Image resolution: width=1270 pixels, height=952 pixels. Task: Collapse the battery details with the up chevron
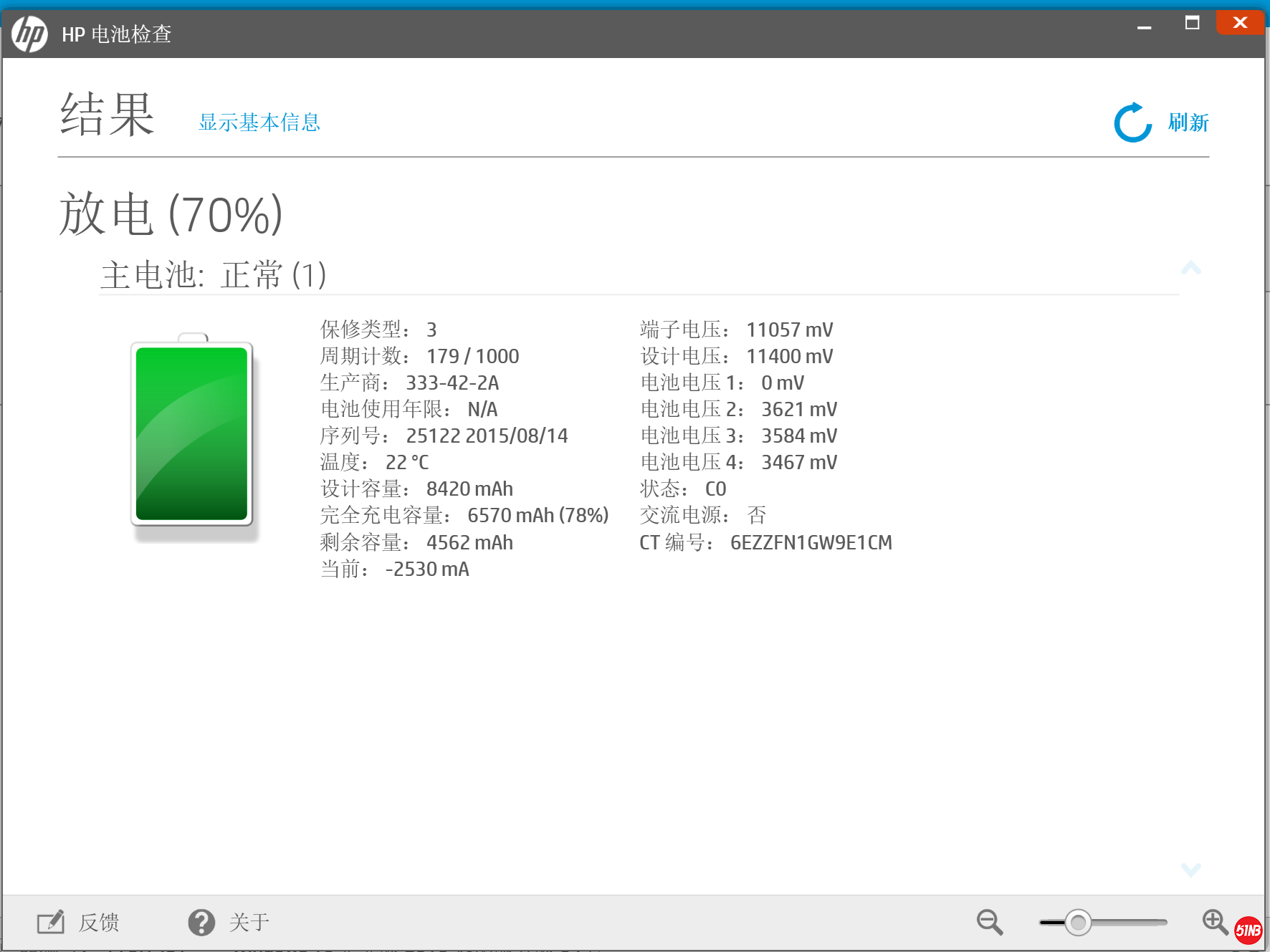[x=1191, y=266]
